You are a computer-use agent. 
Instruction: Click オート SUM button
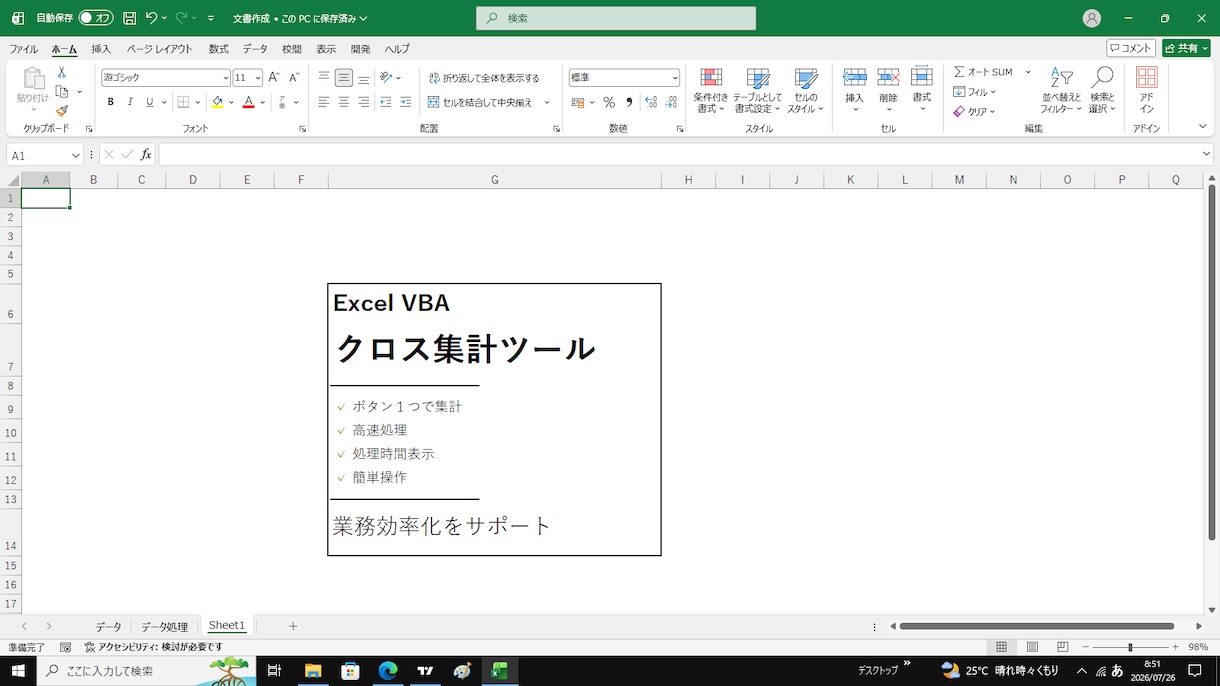[x=983, y=72]
